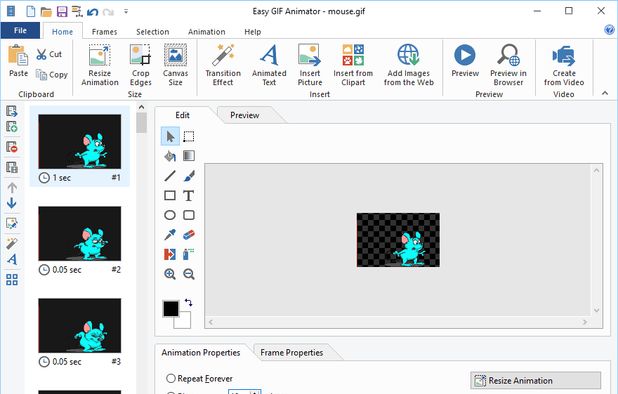Viewport: 618px width, 394px height.
Task: Choose the spray can tool
Action: 189,254
